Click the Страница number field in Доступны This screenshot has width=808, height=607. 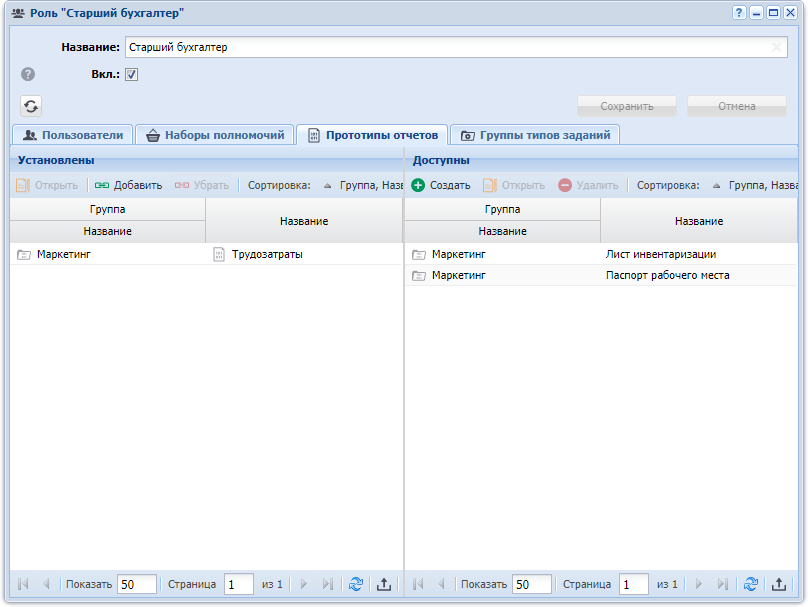(x=634, y=584)
